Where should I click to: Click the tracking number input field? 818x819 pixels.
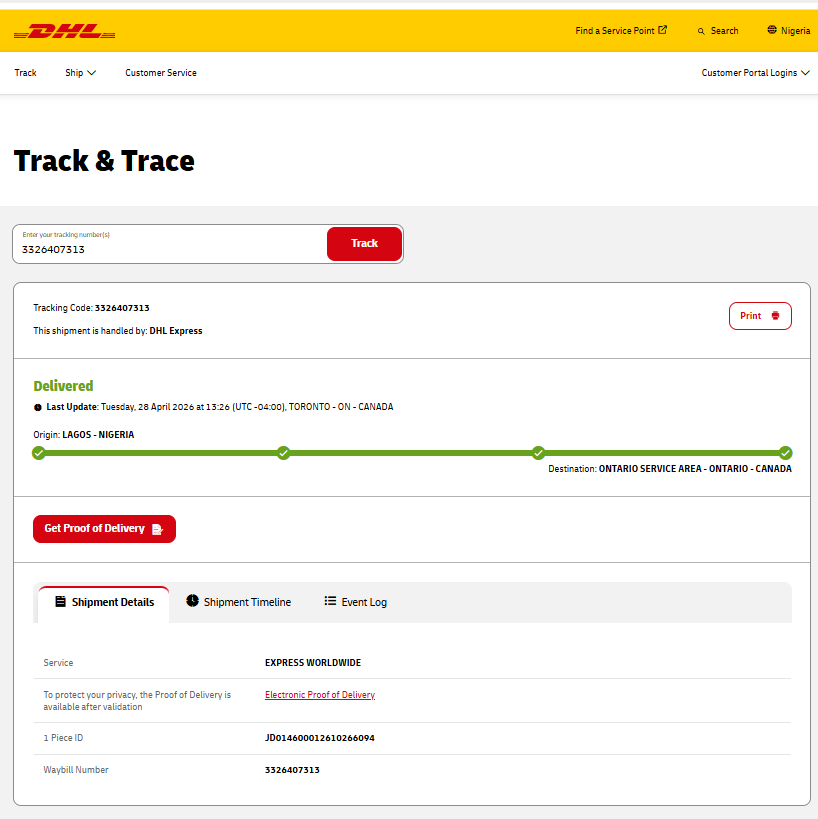pos(170,244)
